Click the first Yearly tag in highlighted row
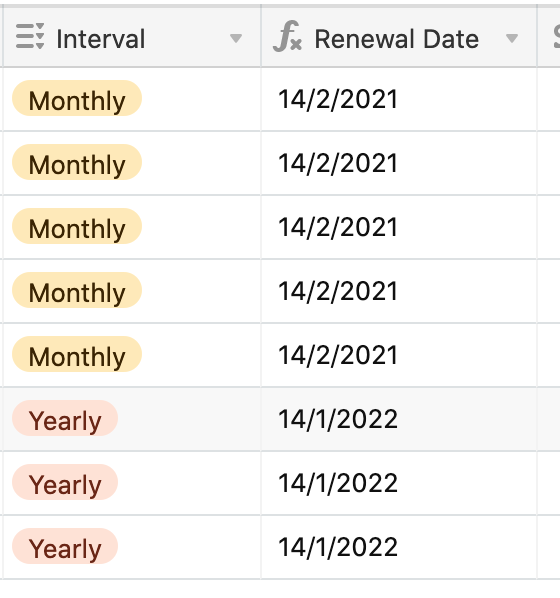This screenshot has height=598, width=560. click(x=65, y=419)
